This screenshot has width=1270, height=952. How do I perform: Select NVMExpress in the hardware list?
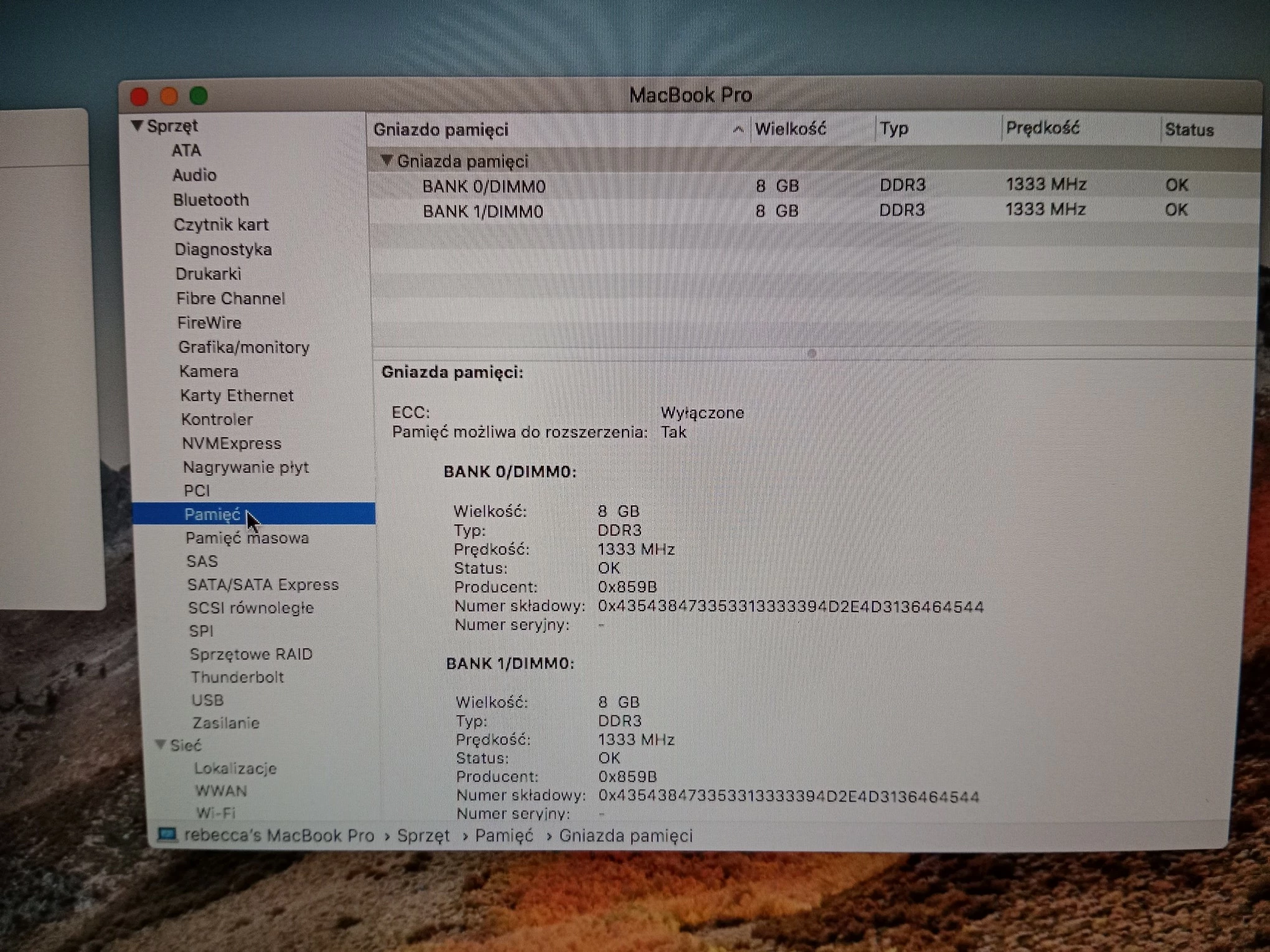[x=232, y=443]
